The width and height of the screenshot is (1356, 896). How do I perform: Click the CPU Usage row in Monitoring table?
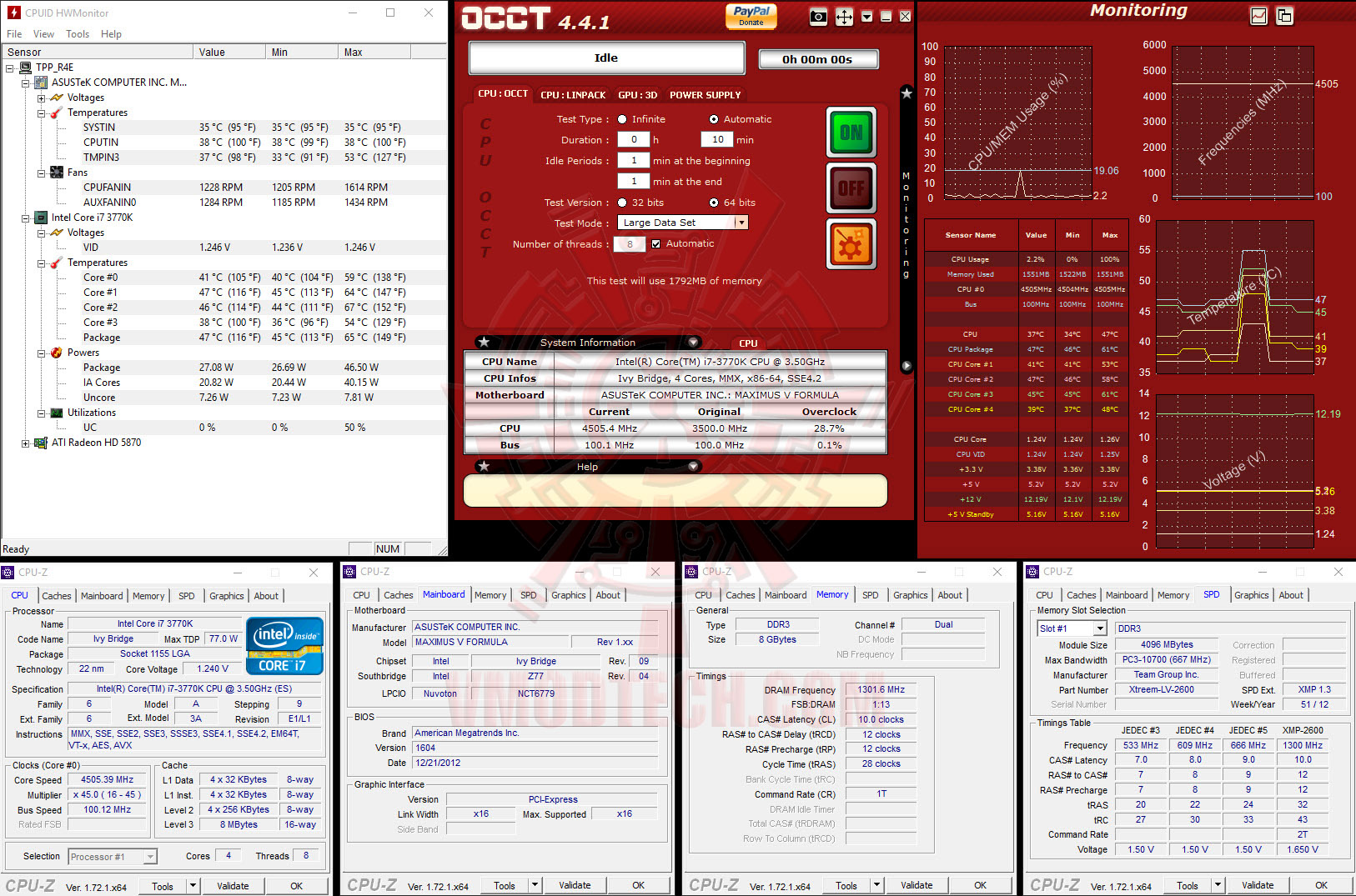[x=1026, y=259]
